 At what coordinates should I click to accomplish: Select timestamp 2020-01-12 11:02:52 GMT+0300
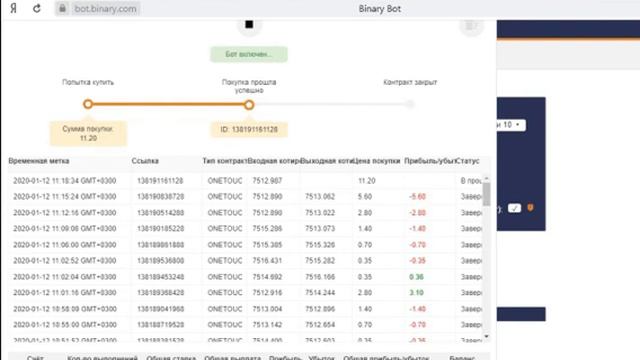pos(64,260)
